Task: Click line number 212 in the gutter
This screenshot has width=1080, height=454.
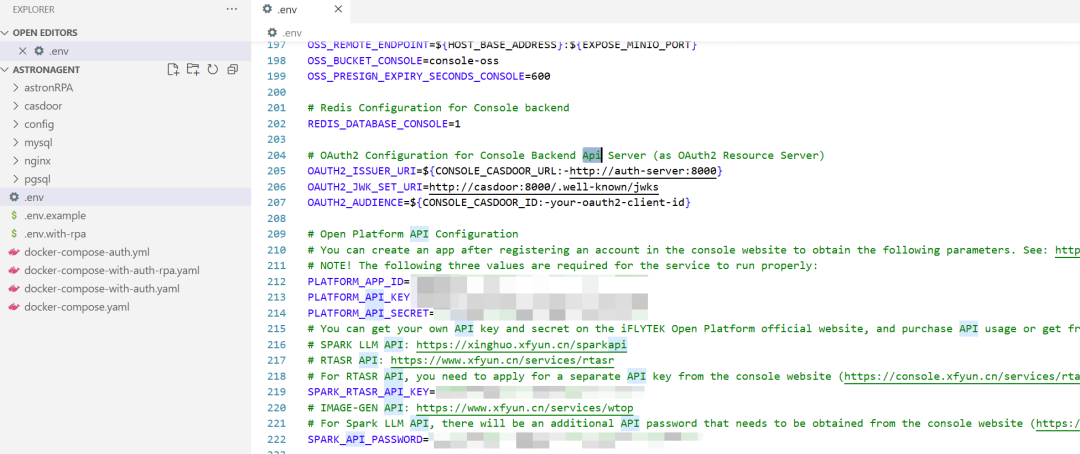Action: click(276, 282)
